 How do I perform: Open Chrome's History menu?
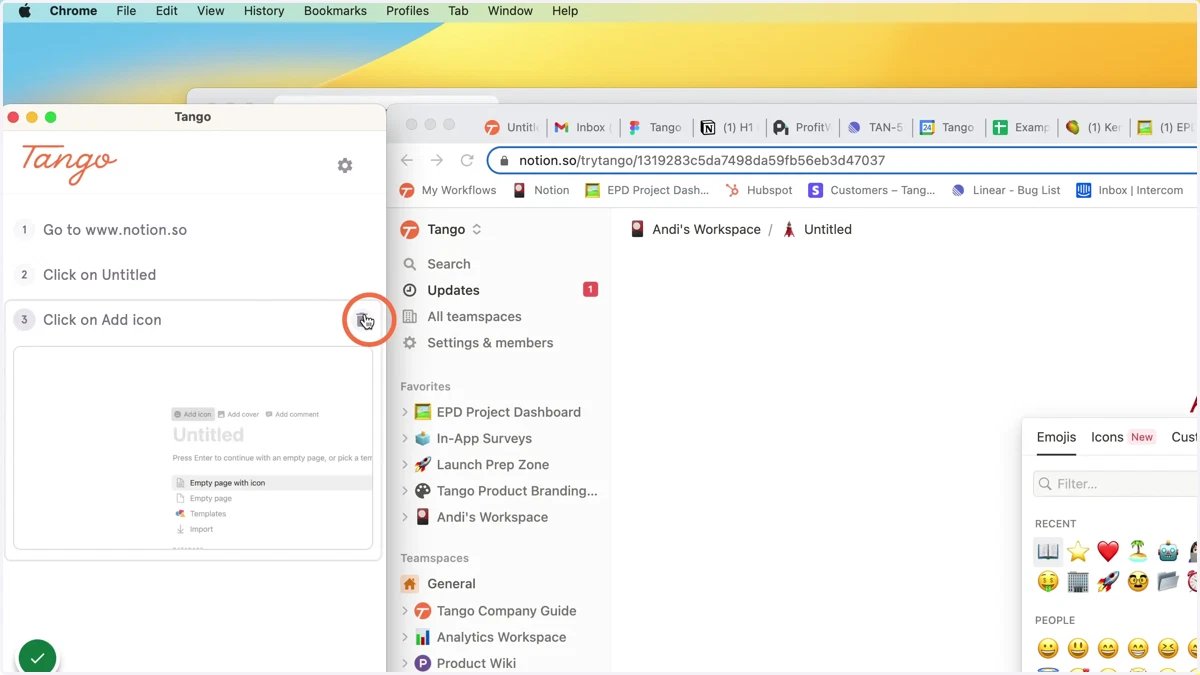click(x=264, y=11)
